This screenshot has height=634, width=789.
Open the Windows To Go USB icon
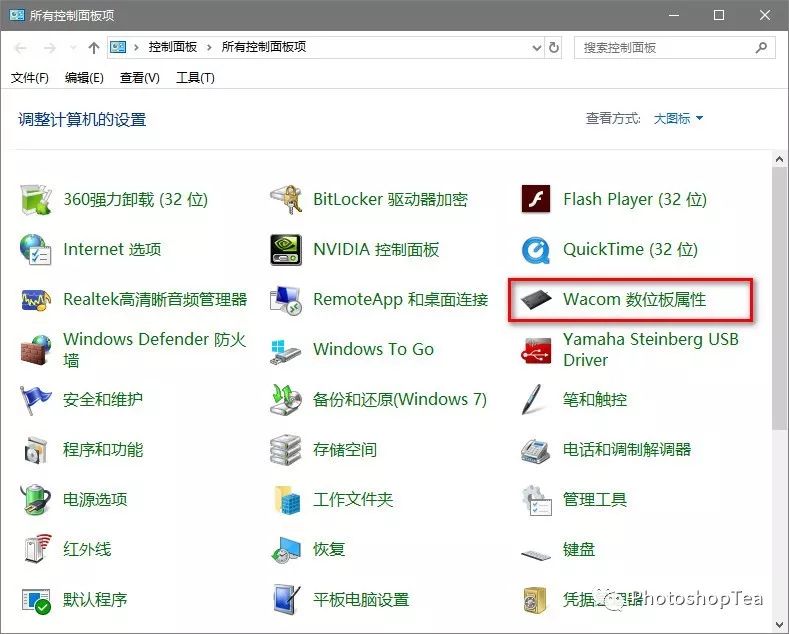click(286, 351)
